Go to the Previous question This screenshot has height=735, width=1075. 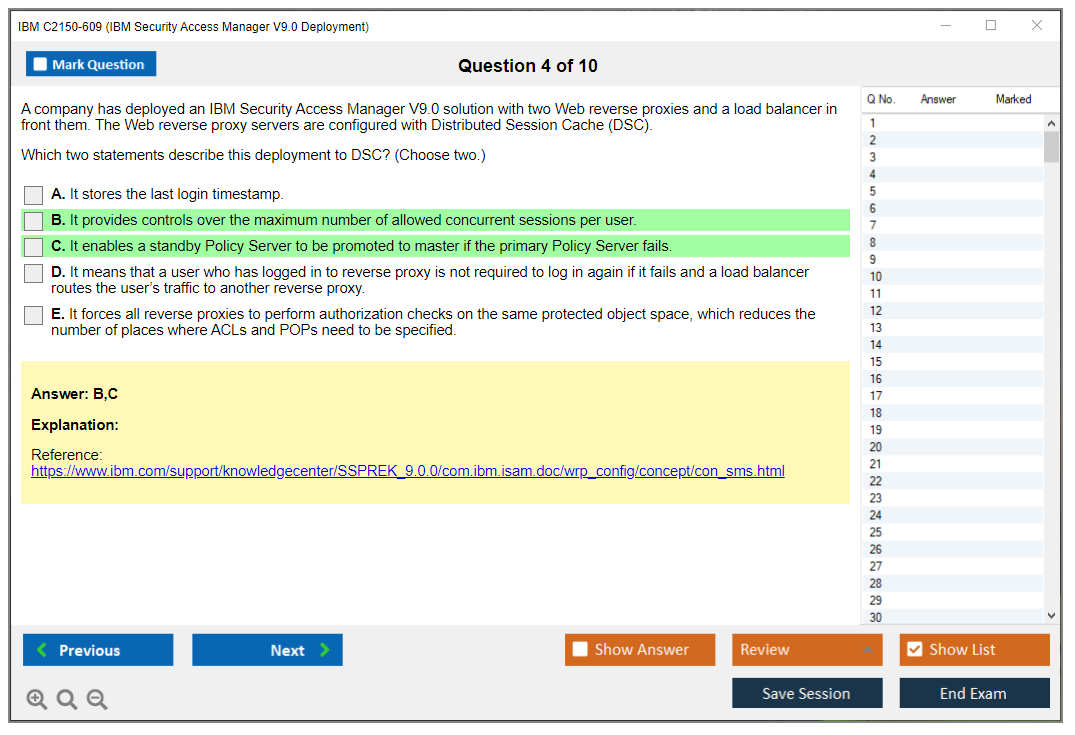coord(98,650)
